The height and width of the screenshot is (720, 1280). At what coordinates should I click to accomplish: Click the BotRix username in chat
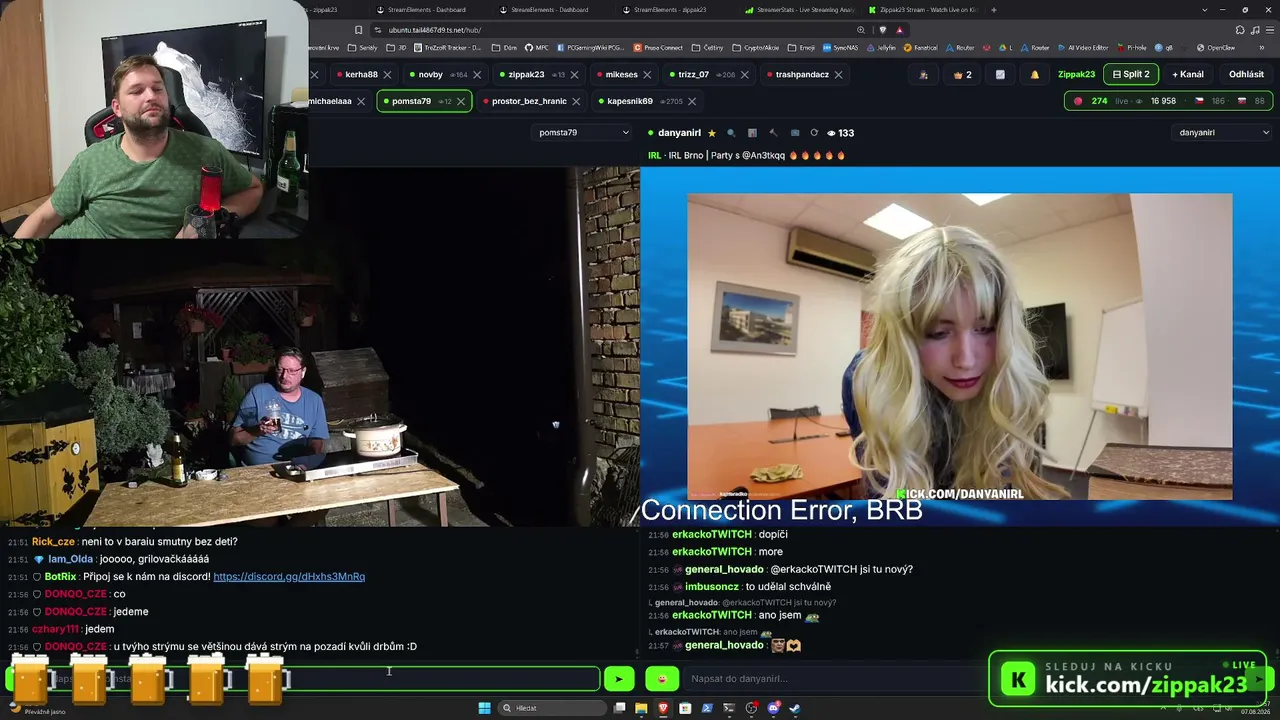(61, 576)
